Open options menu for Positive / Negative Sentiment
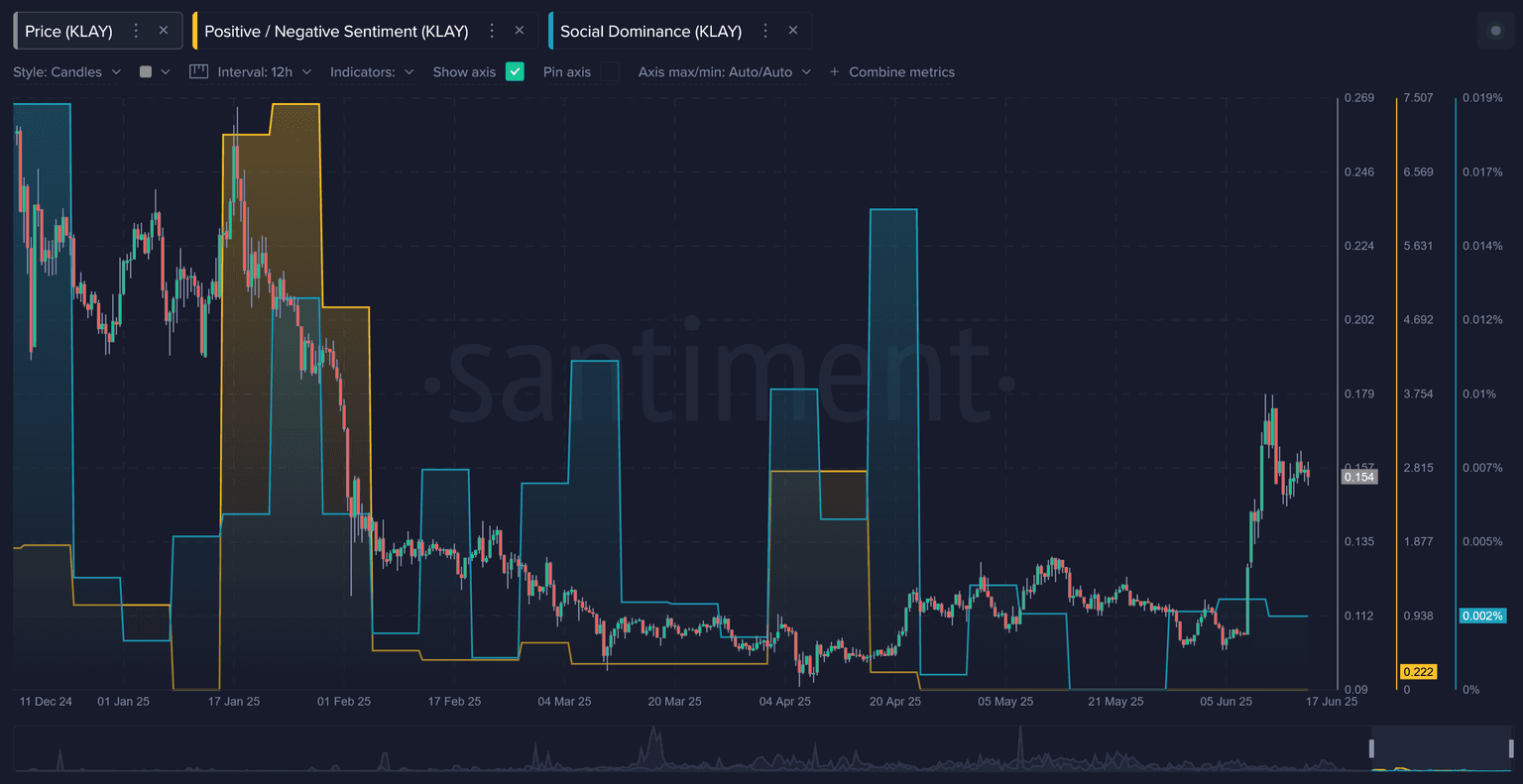This screenshot has height=784, width=1523. [x=492, y=31]
